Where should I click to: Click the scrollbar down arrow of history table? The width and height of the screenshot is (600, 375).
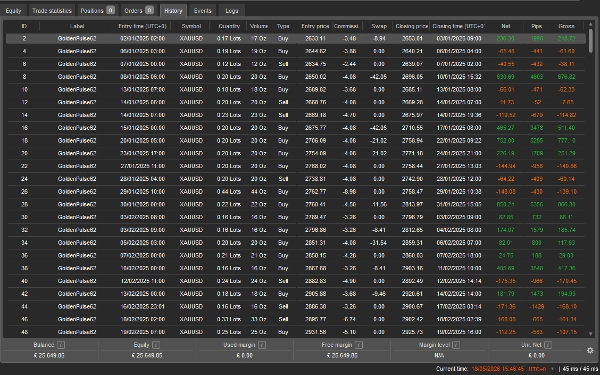[590, 334]
